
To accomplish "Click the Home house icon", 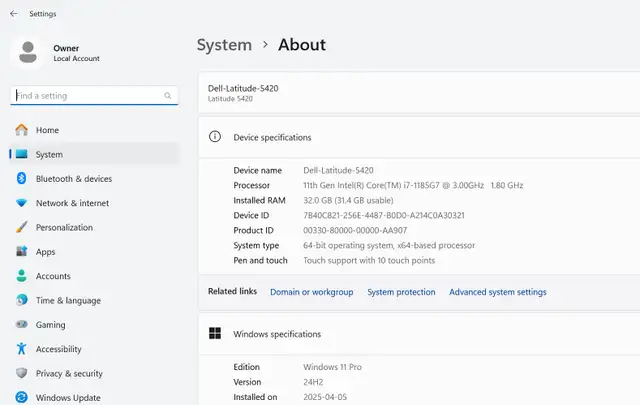I will [x=21, y=130].
